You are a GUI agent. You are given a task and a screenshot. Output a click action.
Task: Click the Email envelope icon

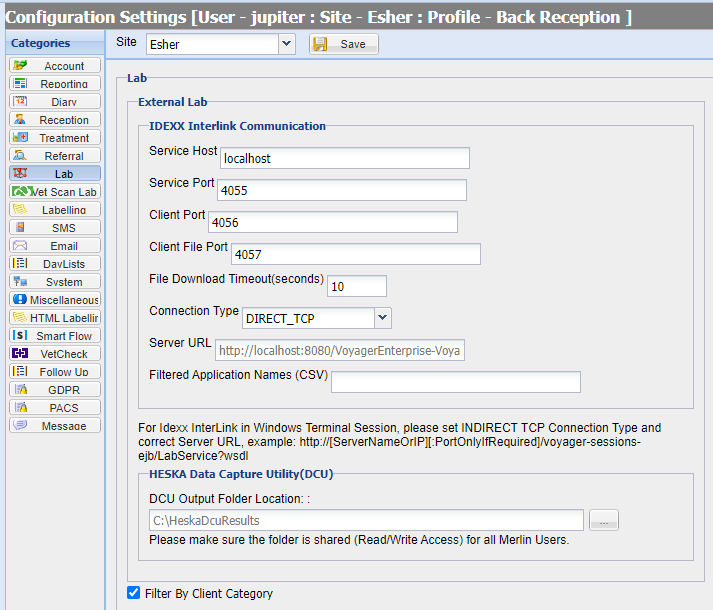[20, 246]
